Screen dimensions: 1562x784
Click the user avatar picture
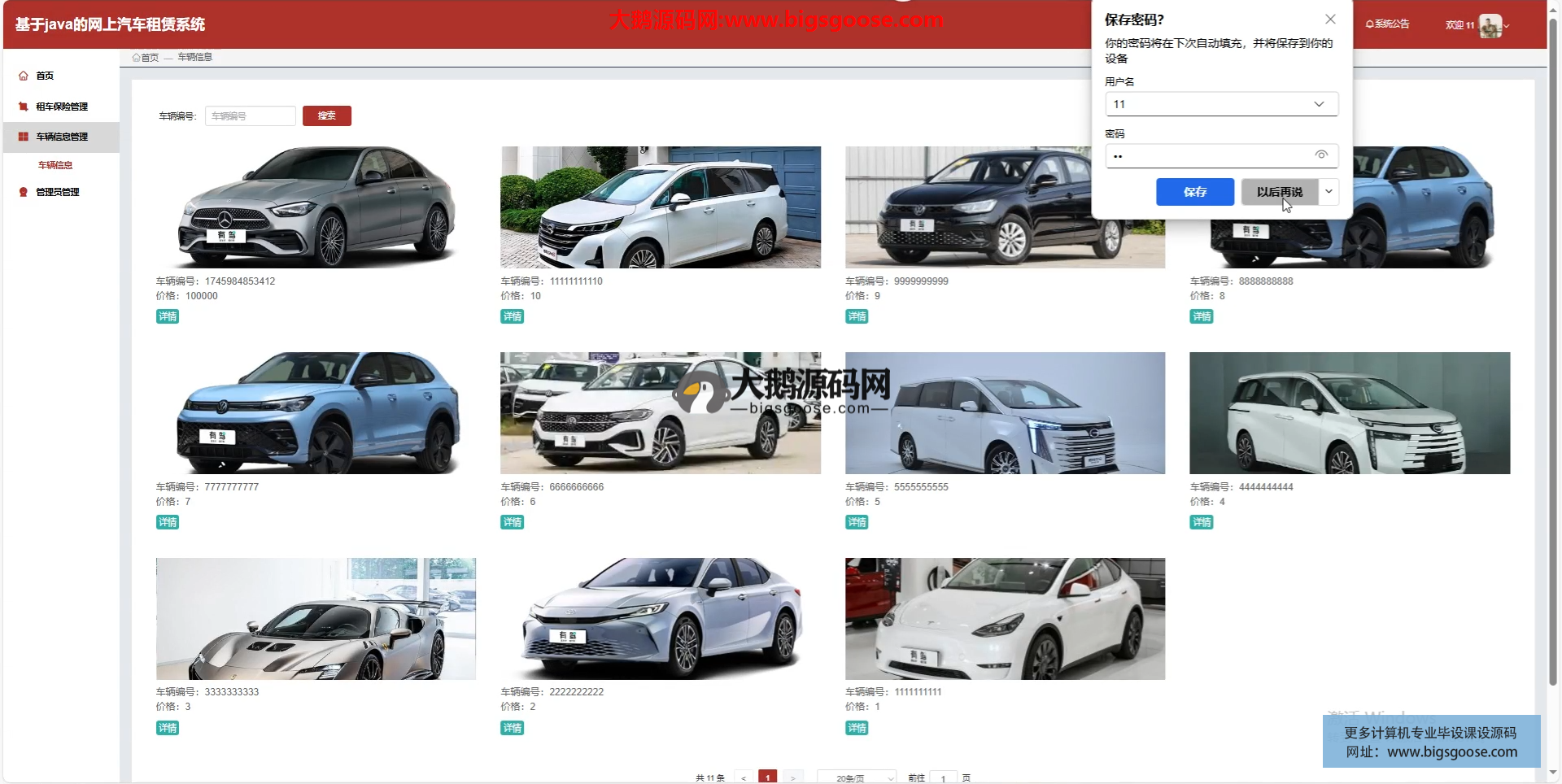[1490, 26]
